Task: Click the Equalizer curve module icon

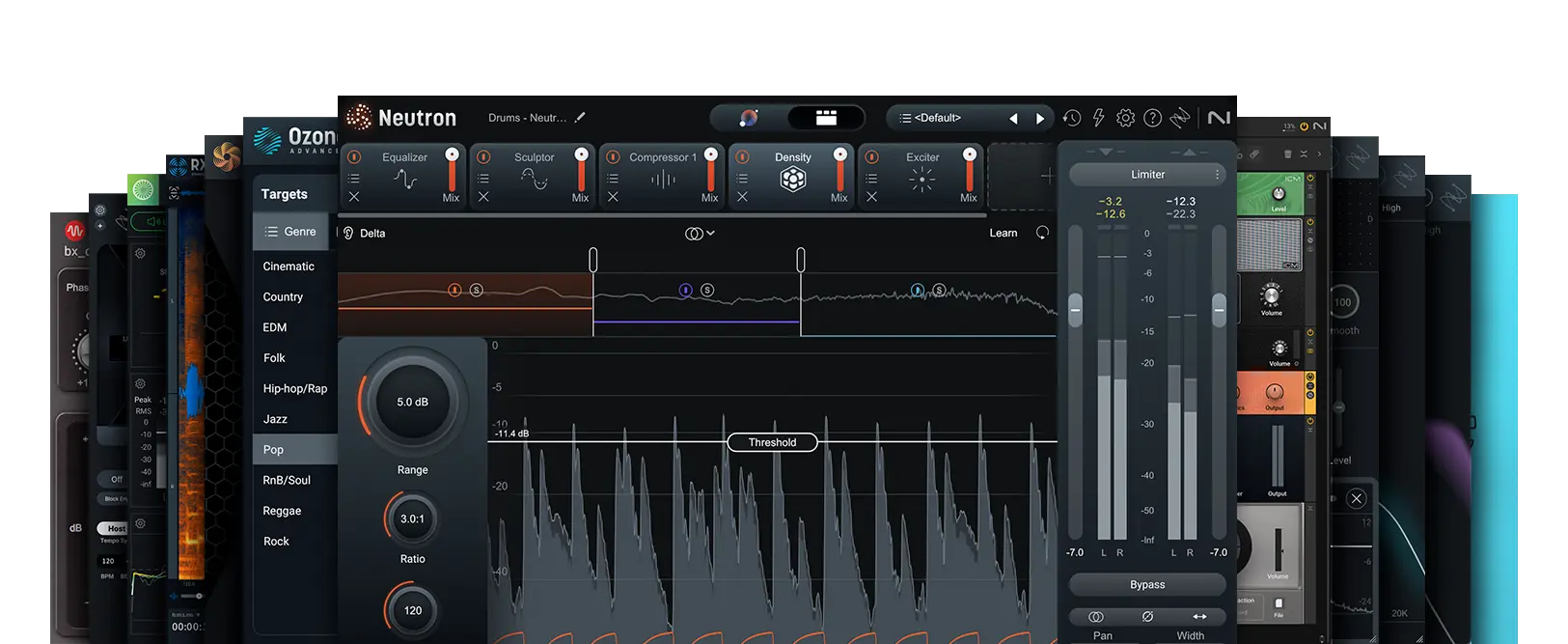Action: [x=405, y=180]
